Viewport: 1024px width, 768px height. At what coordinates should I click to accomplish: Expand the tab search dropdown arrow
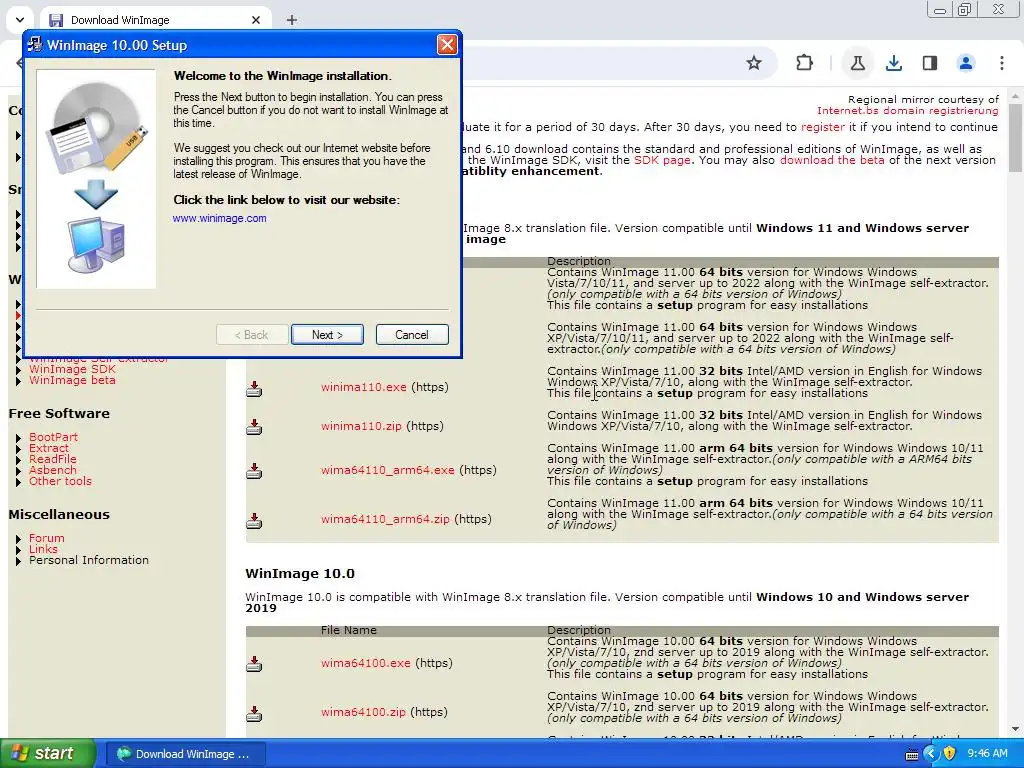pos(20,20)
